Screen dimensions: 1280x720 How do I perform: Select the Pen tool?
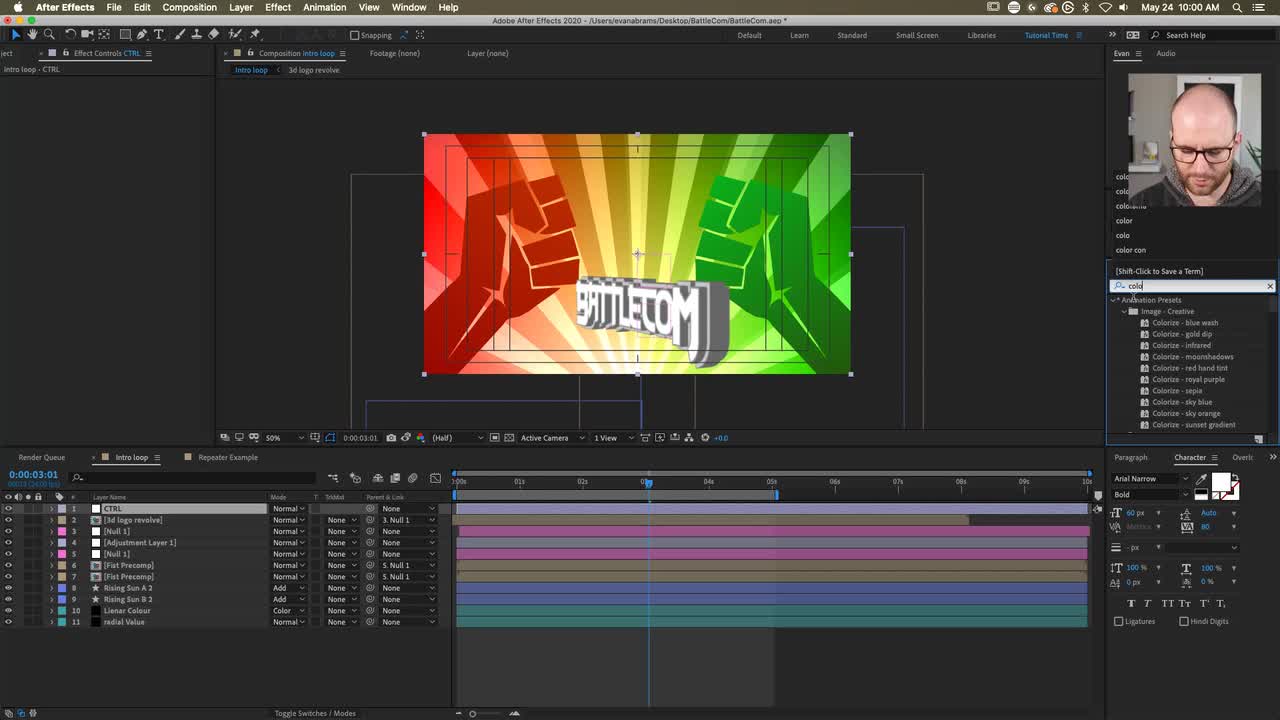coord(141,35)
